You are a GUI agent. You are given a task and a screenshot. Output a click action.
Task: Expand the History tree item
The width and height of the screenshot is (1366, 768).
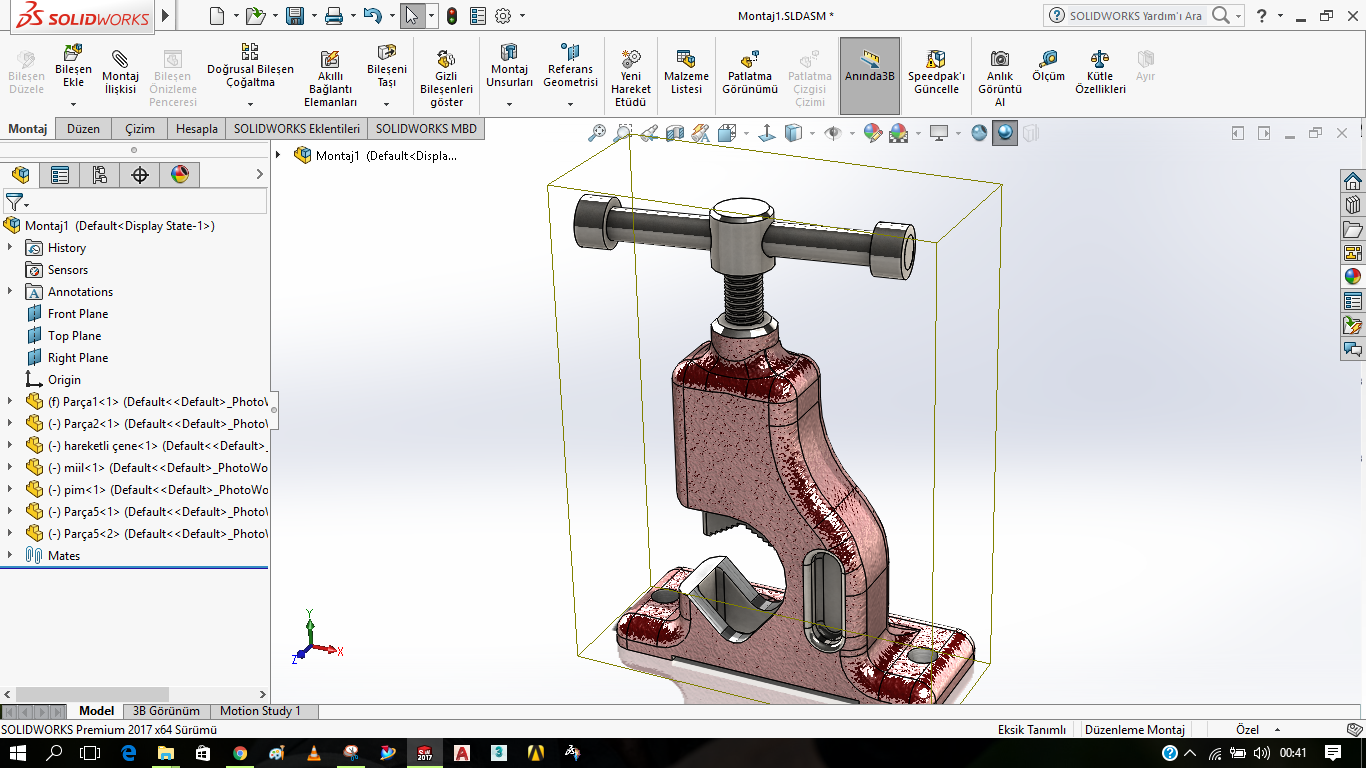[10, 247]
